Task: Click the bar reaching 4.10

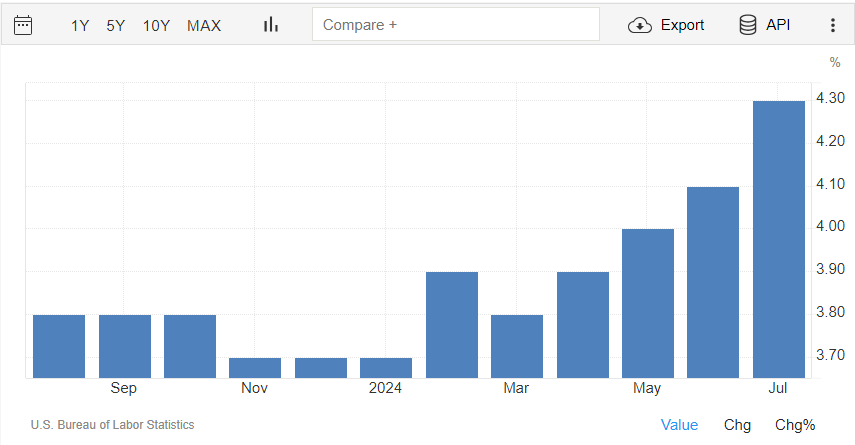Action: pyautogui.click(x=713, y=282)
